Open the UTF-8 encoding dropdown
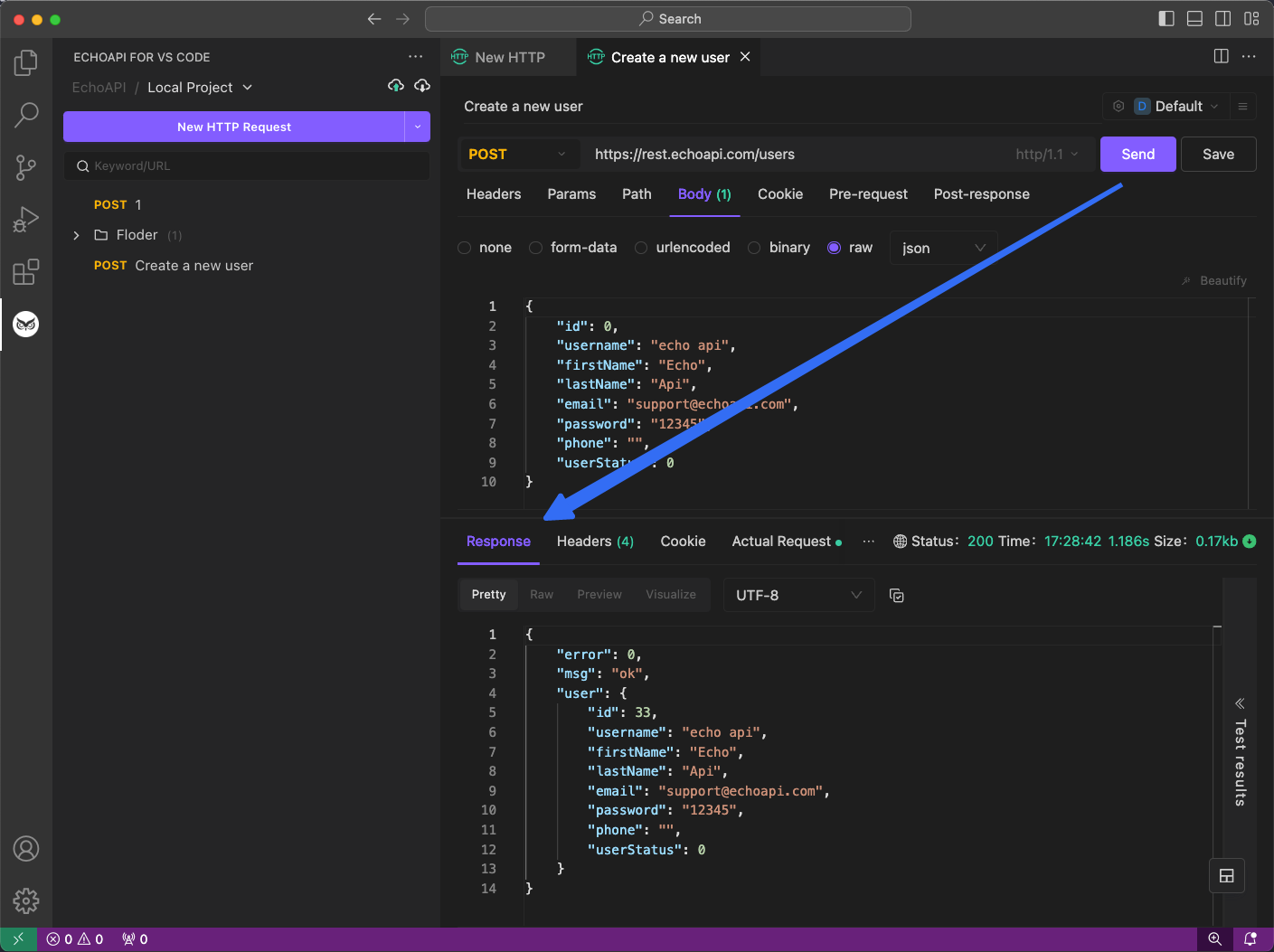Image resolution: width=1274 pixels, height=952 pixels. coord(798,595)
